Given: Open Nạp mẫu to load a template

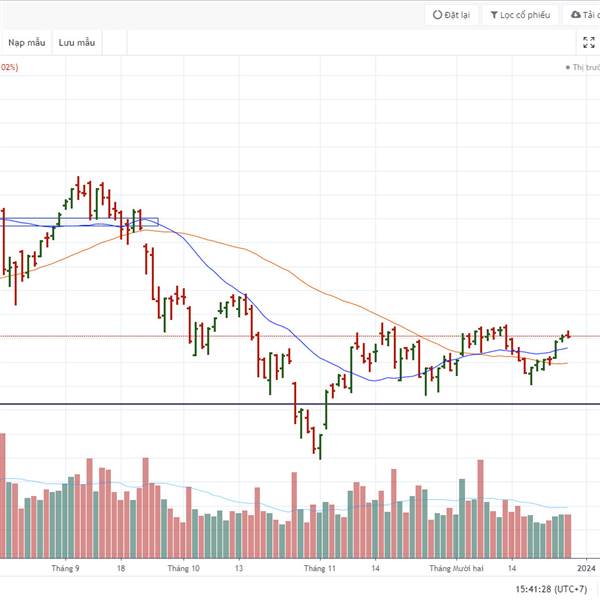Looking at the screenshot, I should point(26,42).
